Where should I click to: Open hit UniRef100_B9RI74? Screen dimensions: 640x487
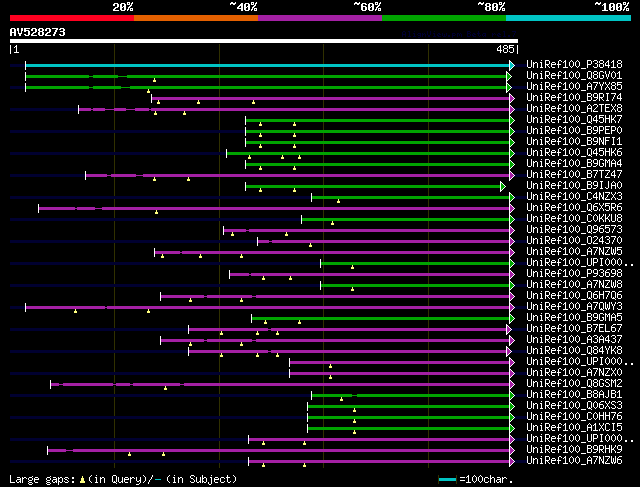574,98
